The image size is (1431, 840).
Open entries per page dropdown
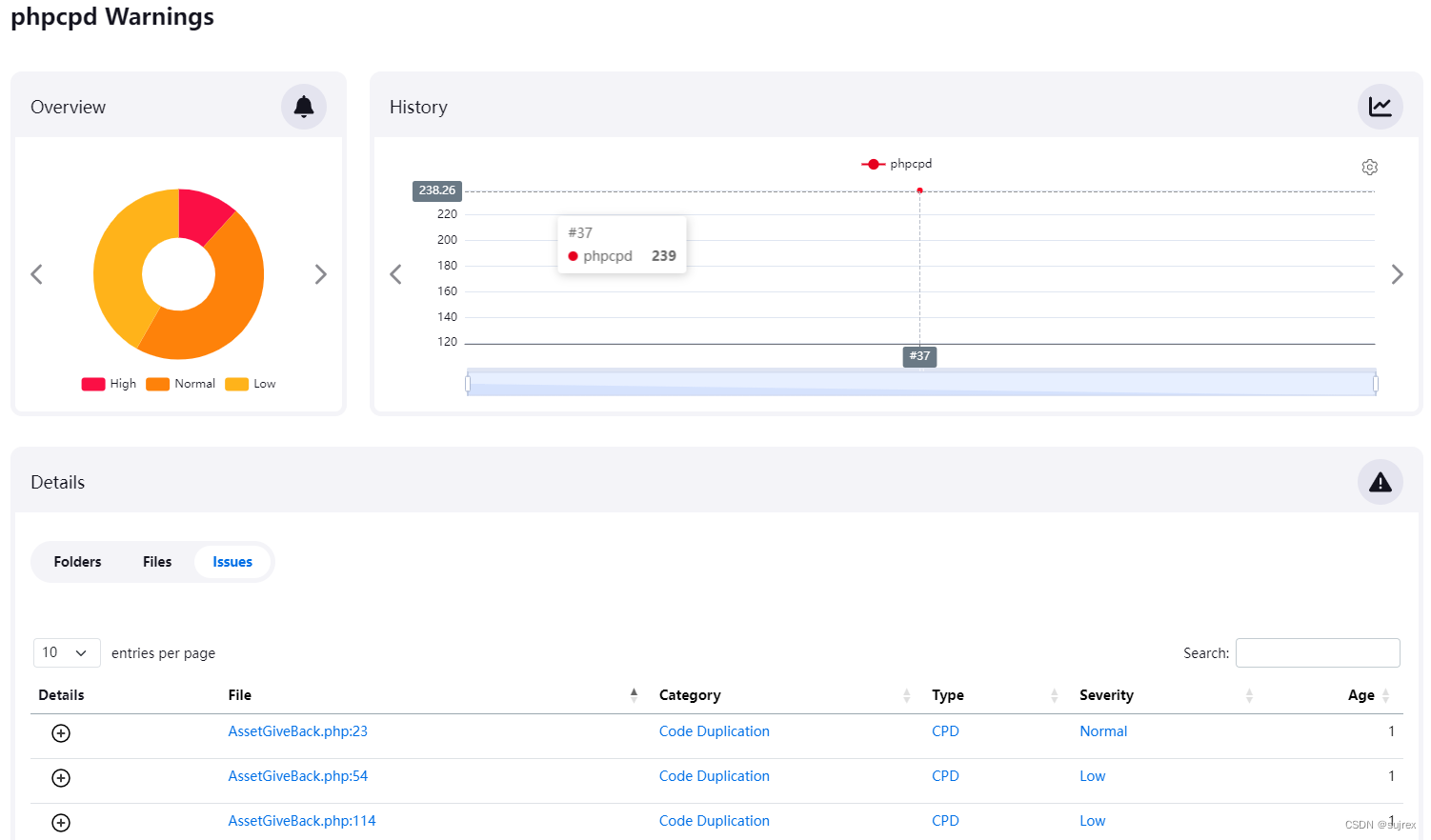67,652
